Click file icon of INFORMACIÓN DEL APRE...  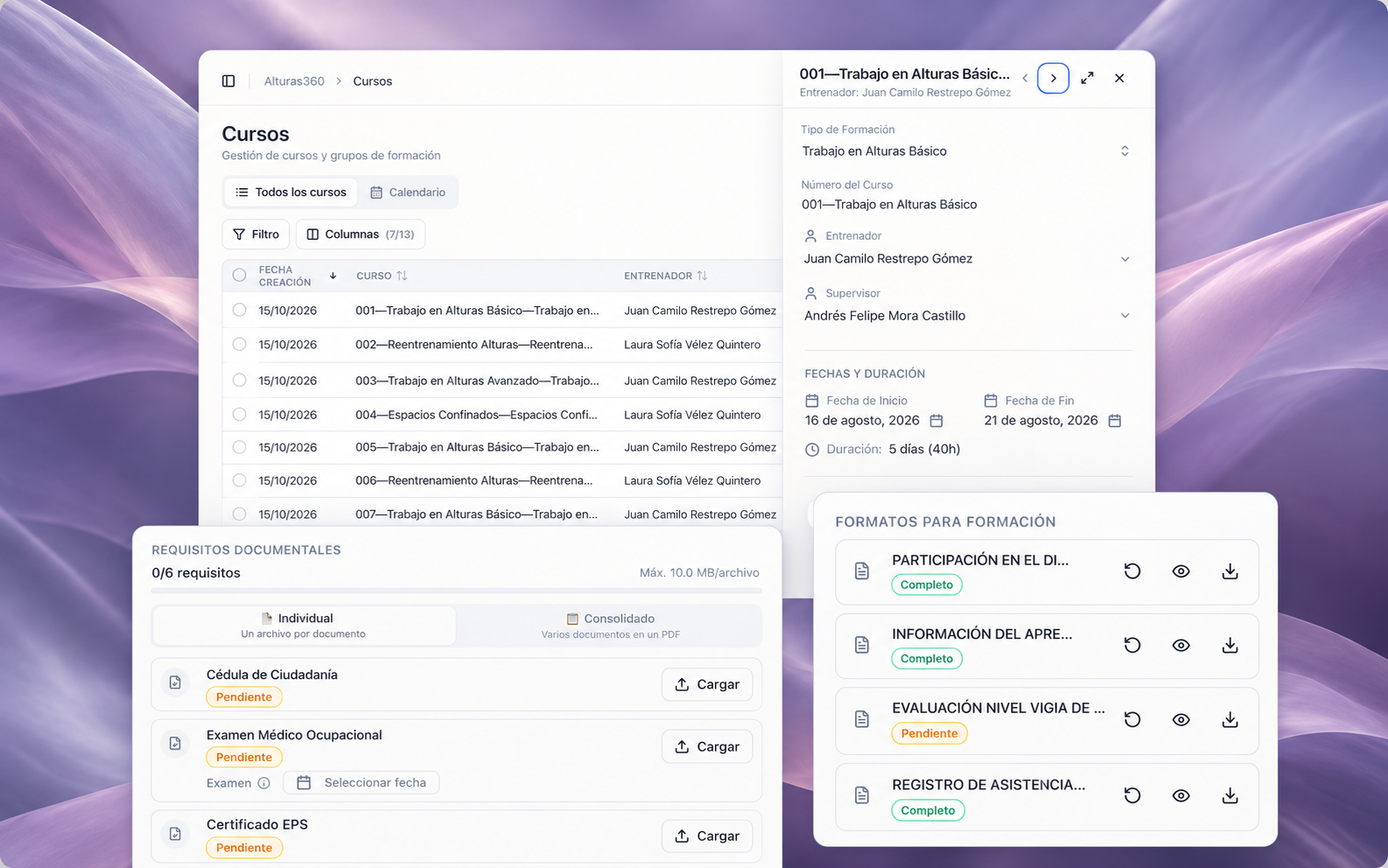coord(862,645)
